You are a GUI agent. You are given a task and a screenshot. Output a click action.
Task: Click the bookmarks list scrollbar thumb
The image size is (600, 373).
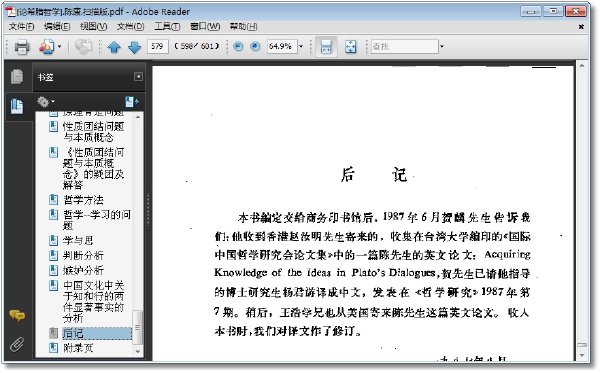(x=137, y=327)
